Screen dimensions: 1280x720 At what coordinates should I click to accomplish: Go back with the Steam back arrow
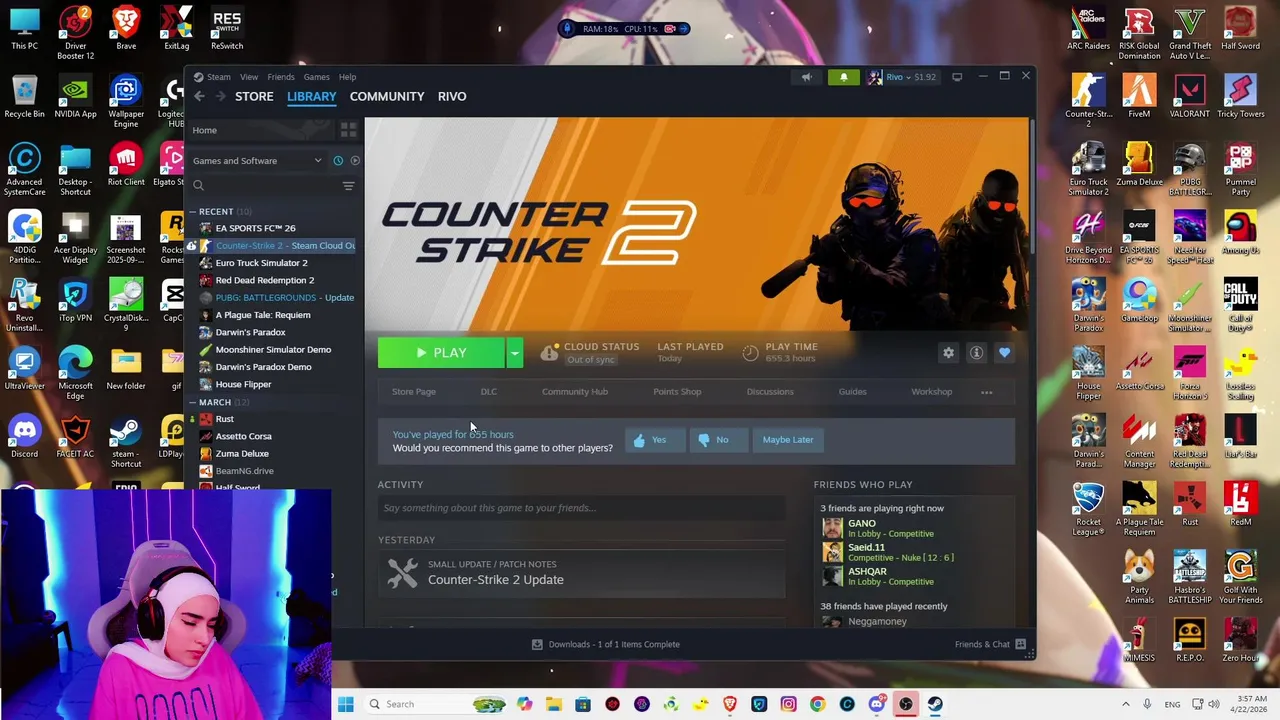[199, 96]
